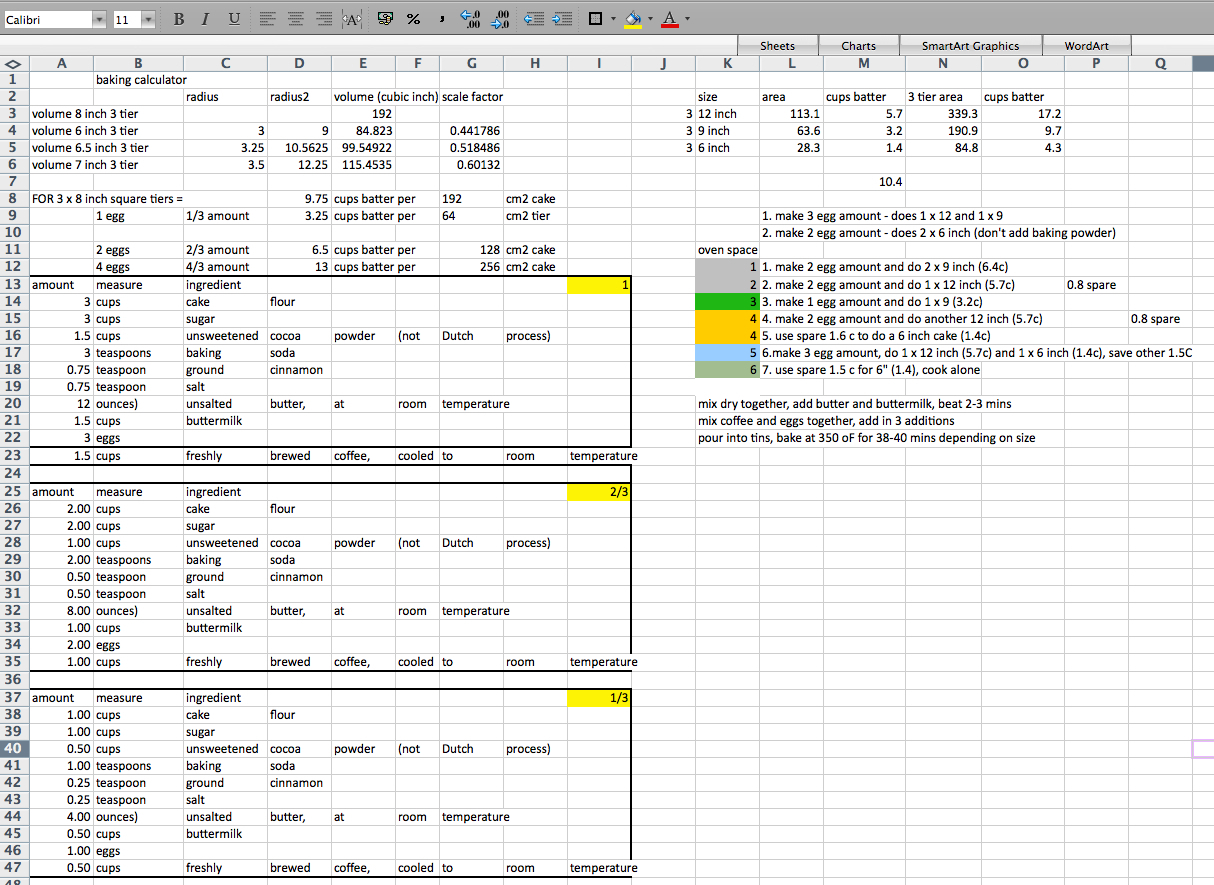Open the font size dropdown
This screenshot has height=885, width=1214.
148,20
